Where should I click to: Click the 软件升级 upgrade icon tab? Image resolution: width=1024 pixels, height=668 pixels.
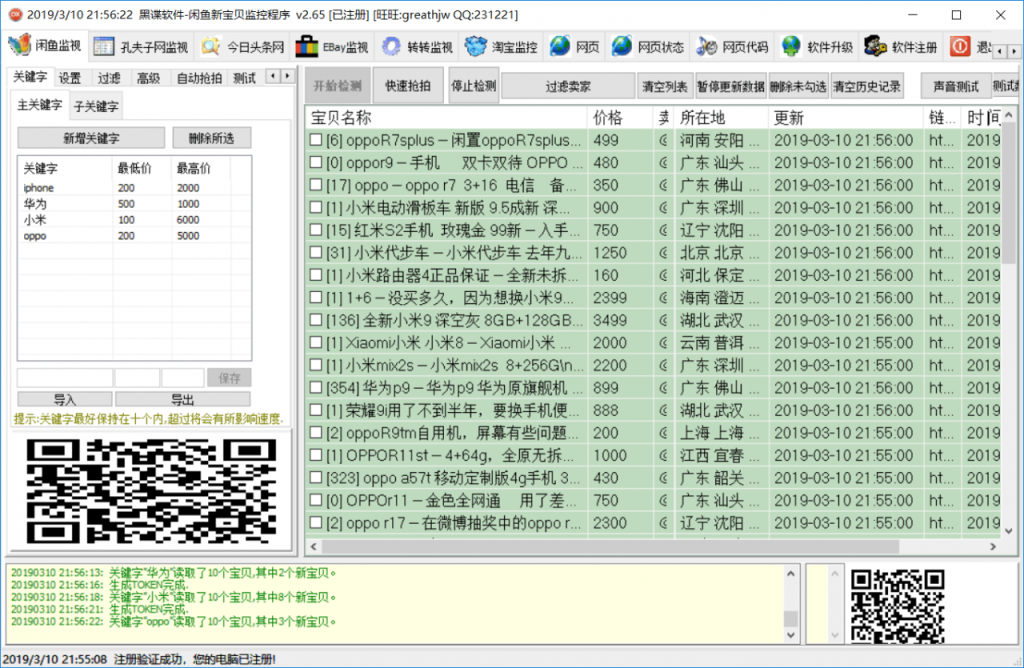(x=792, y=47)
